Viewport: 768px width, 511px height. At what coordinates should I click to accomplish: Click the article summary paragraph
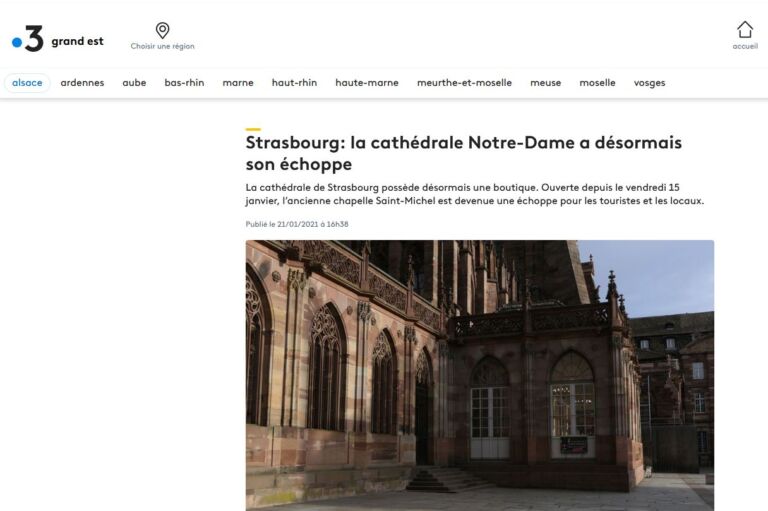click(475, 194)
